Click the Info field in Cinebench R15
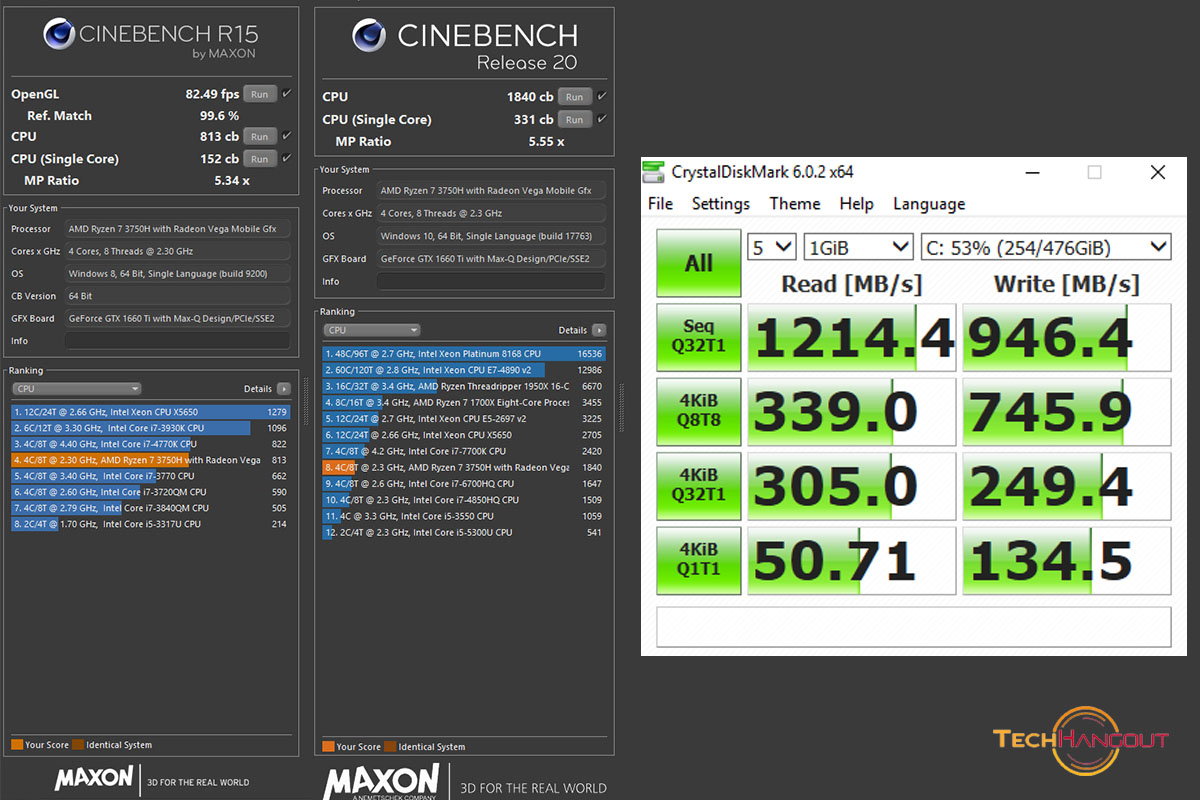Image resolution: width=1200 pixels, height=800 pixels. tap(178, 341)
